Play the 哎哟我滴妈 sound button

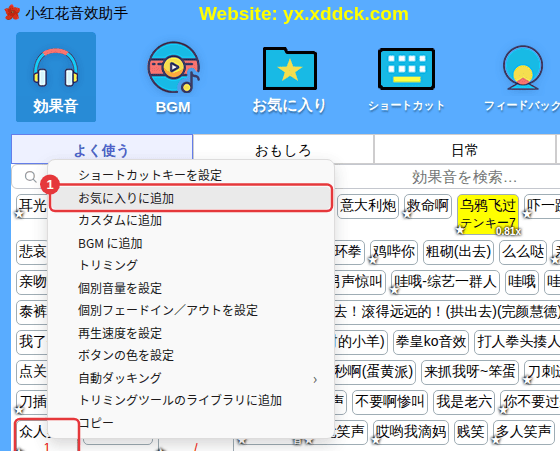click(411, 432)
